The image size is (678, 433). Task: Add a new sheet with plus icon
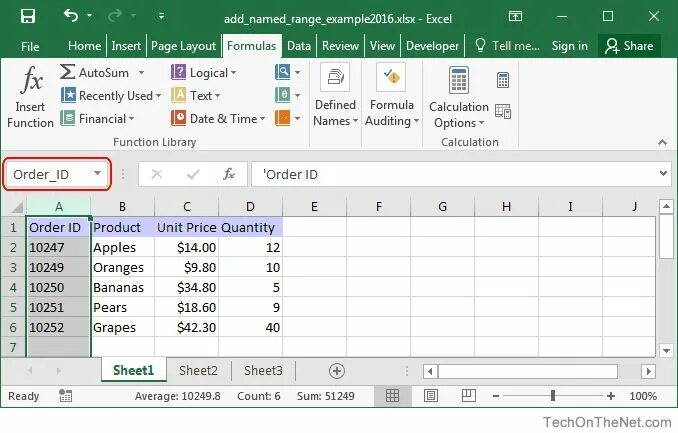(x=336, y=371)
